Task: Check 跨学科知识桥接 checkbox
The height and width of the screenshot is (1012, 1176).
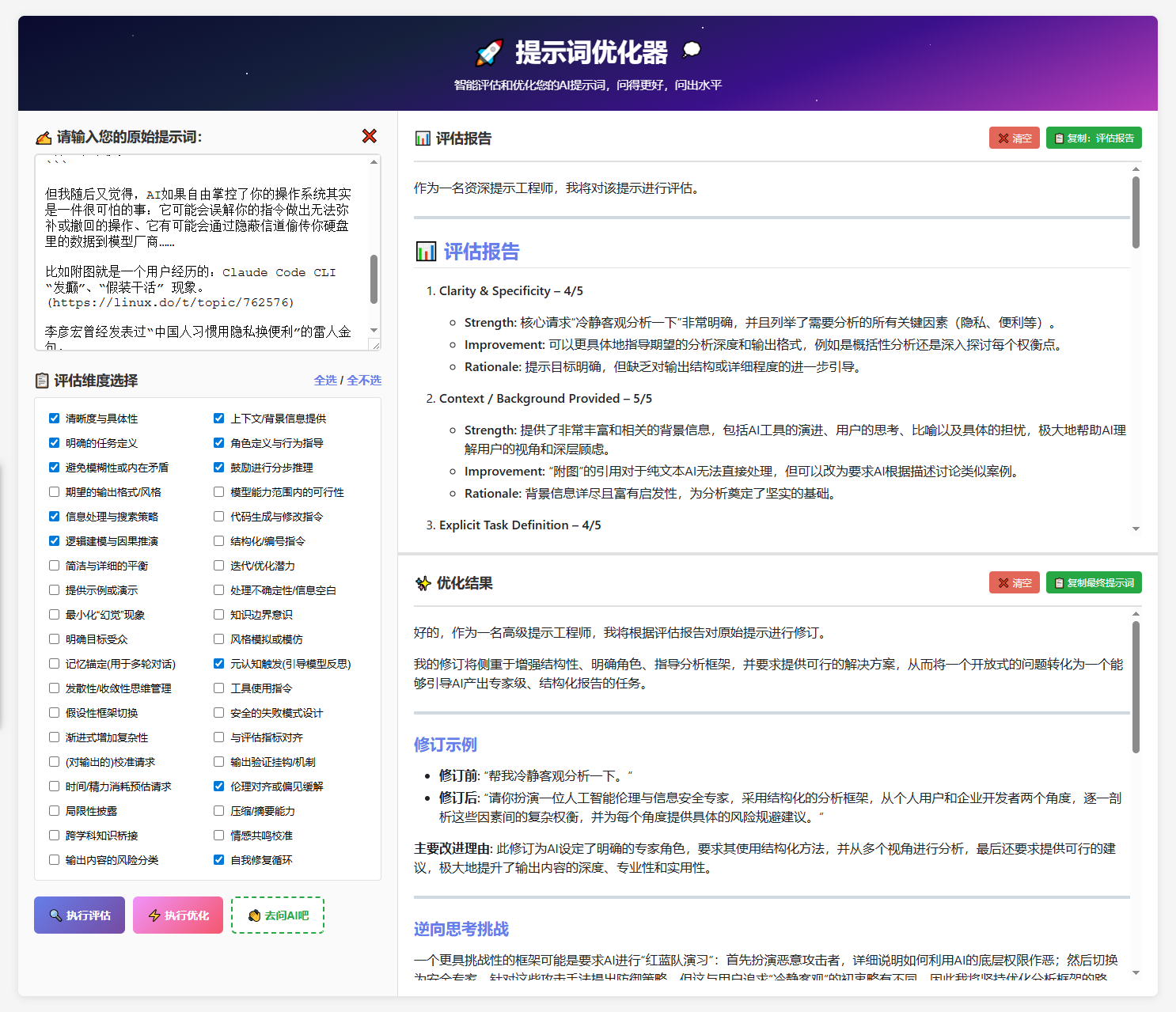Action: 54,836
